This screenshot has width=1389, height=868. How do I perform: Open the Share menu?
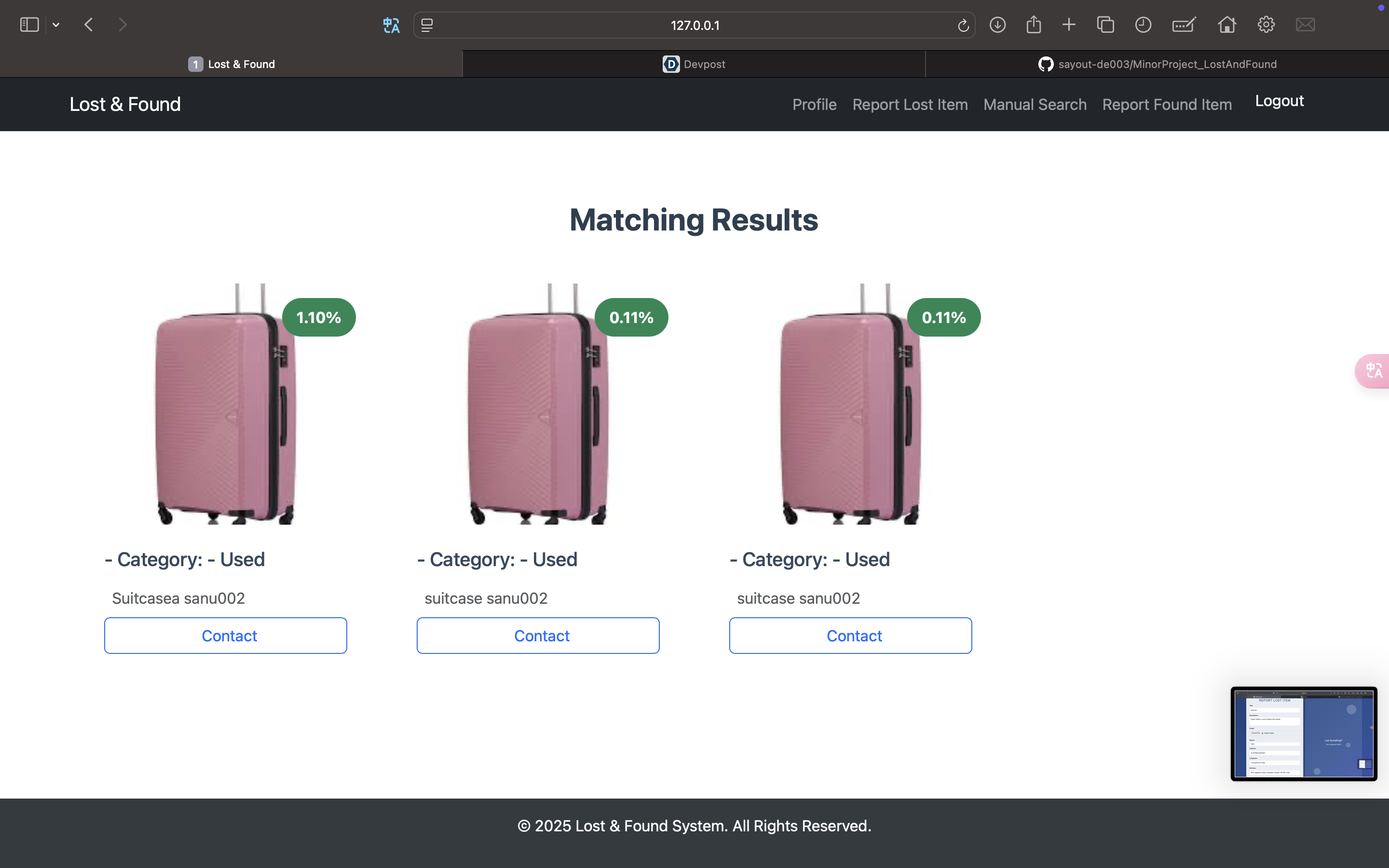pyautogui.click(x=1033, y=25)
